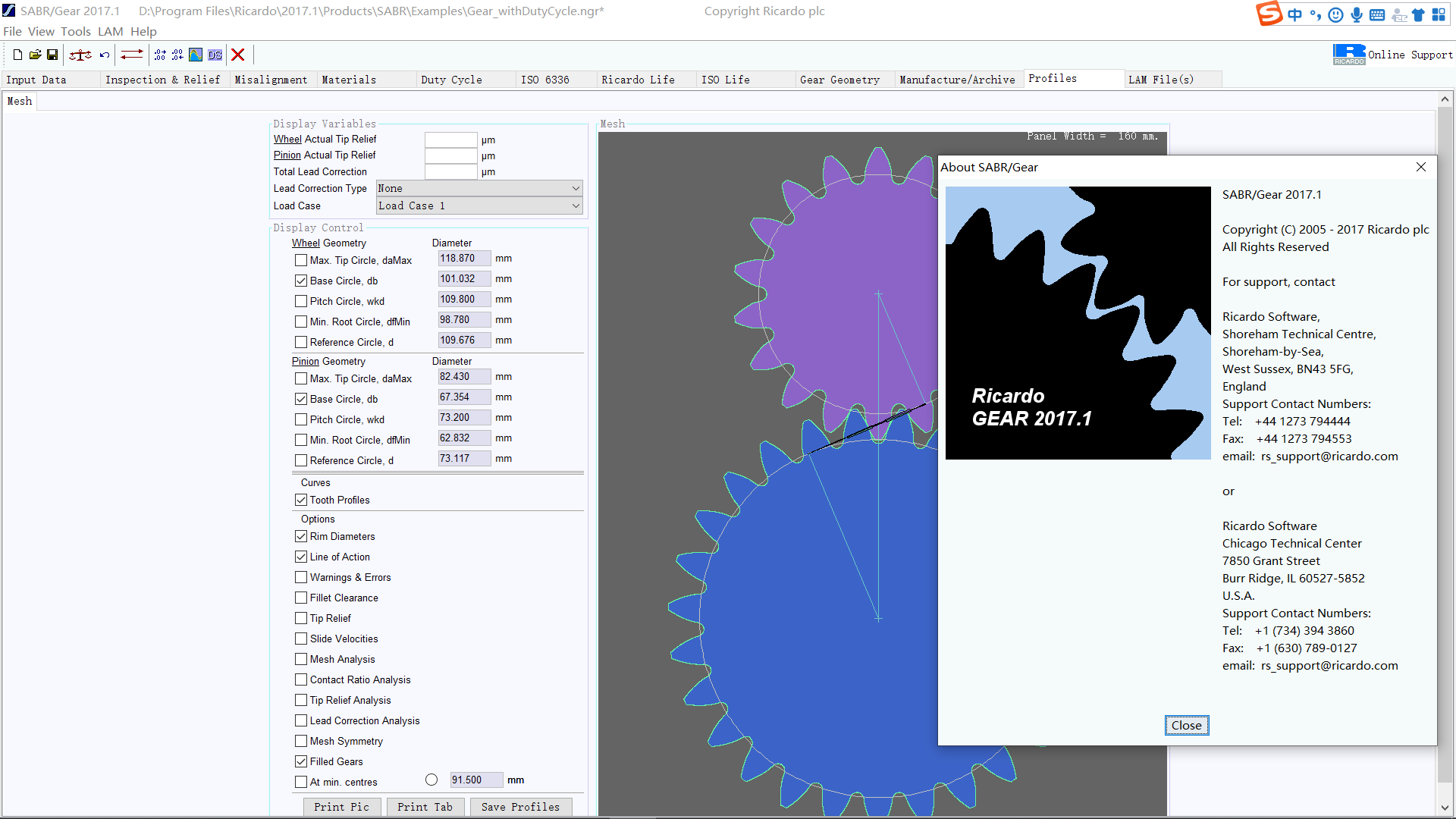
Task: Click the graph curve toolbar icon
Action: [196, 55]
